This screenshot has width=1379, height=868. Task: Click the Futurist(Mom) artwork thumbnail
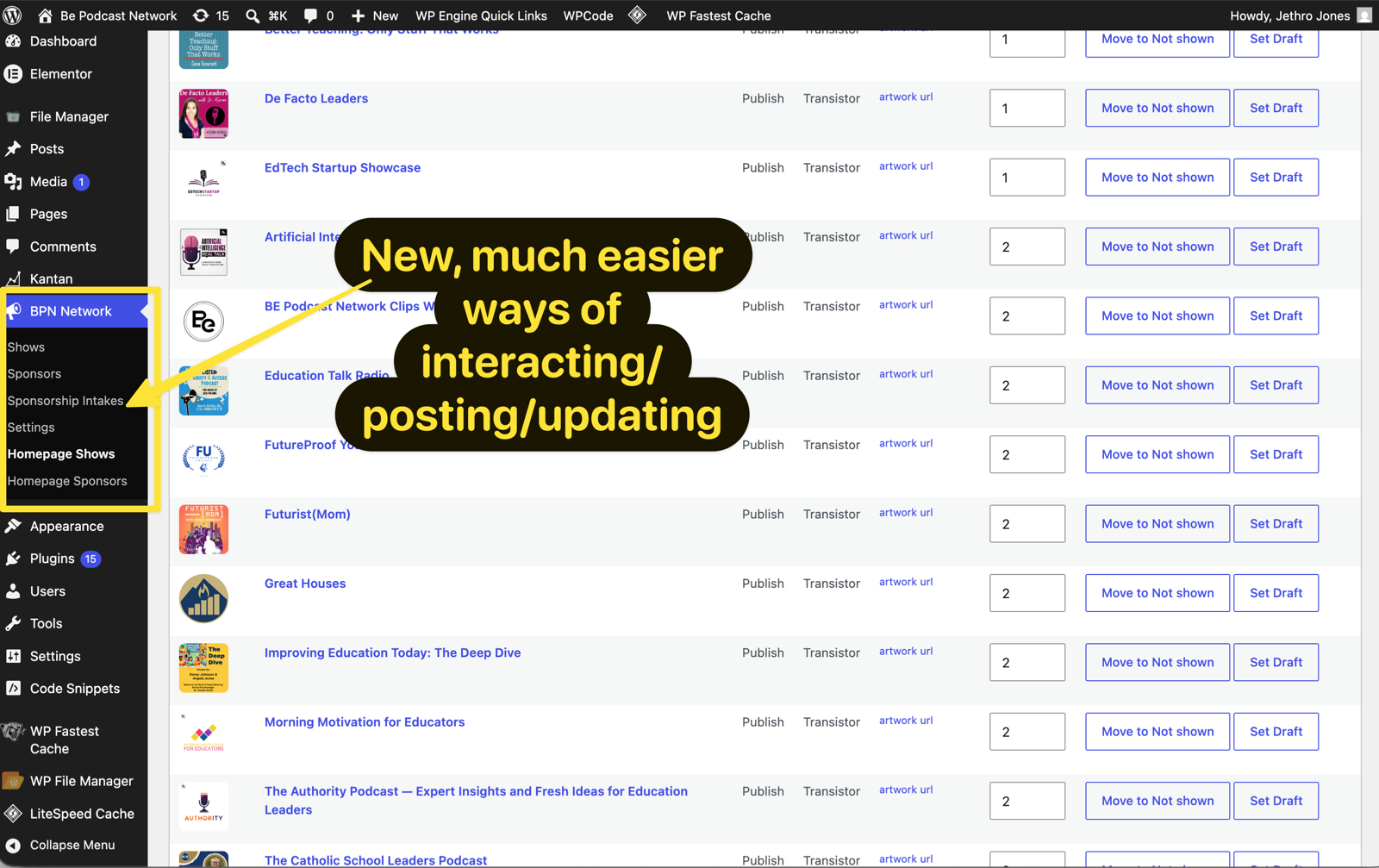pos(203,529)
